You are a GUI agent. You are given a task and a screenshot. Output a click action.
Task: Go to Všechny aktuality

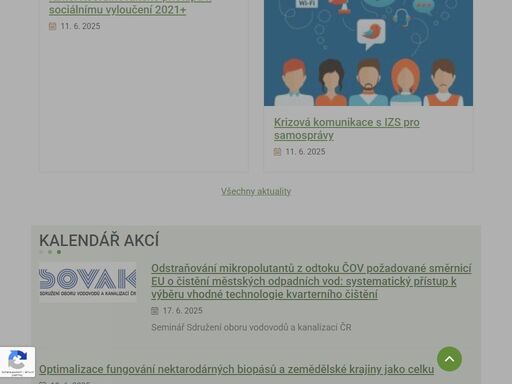pos(256,191)
